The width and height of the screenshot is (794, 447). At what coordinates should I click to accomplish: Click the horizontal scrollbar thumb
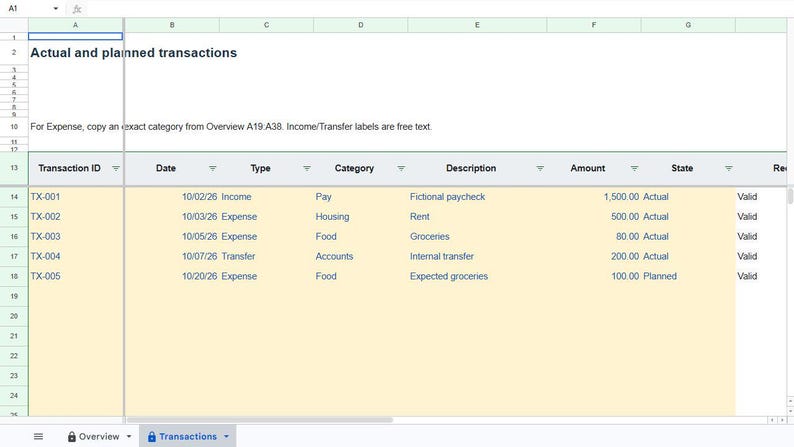[259, 420]
